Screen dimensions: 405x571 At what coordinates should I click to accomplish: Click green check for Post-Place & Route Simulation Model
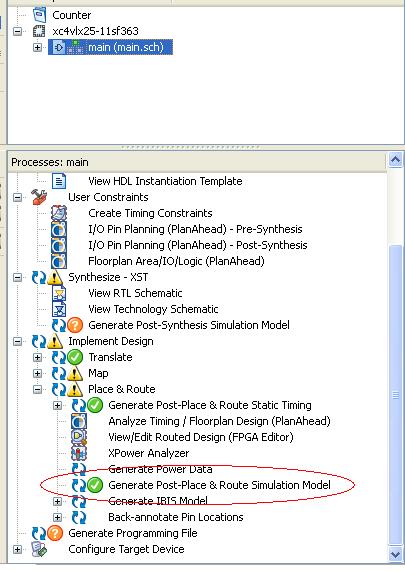pyautogui.click(x=95, y=485)
